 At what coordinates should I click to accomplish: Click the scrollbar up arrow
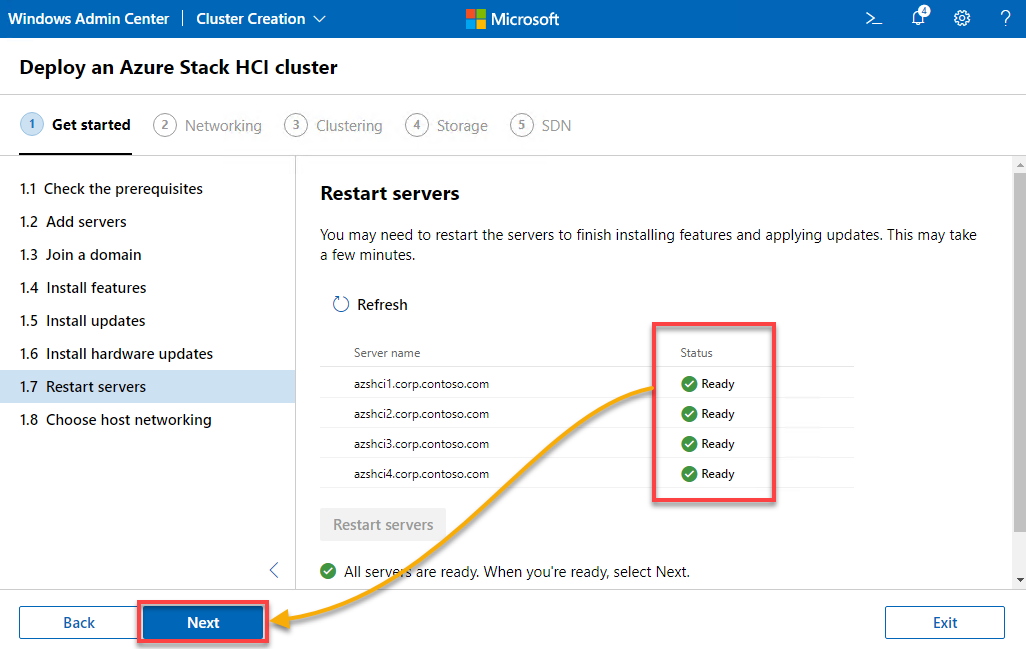pos(1019,164)
